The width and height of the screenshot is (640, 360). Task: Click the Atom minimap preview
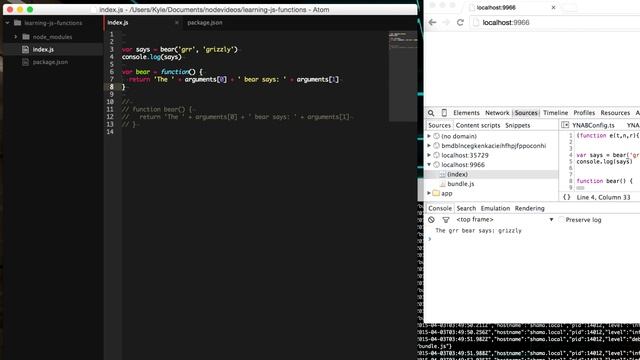[403, 76]
